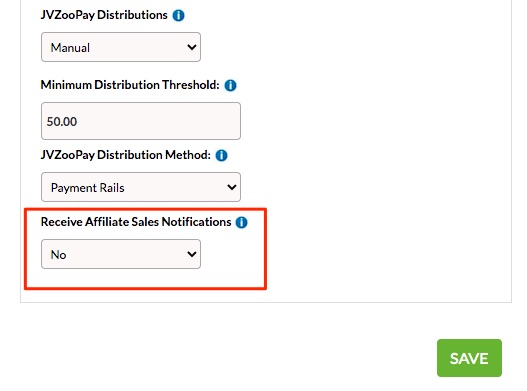Open the JVZooPay Distributions dropdown set to Manual

(121, 47)
